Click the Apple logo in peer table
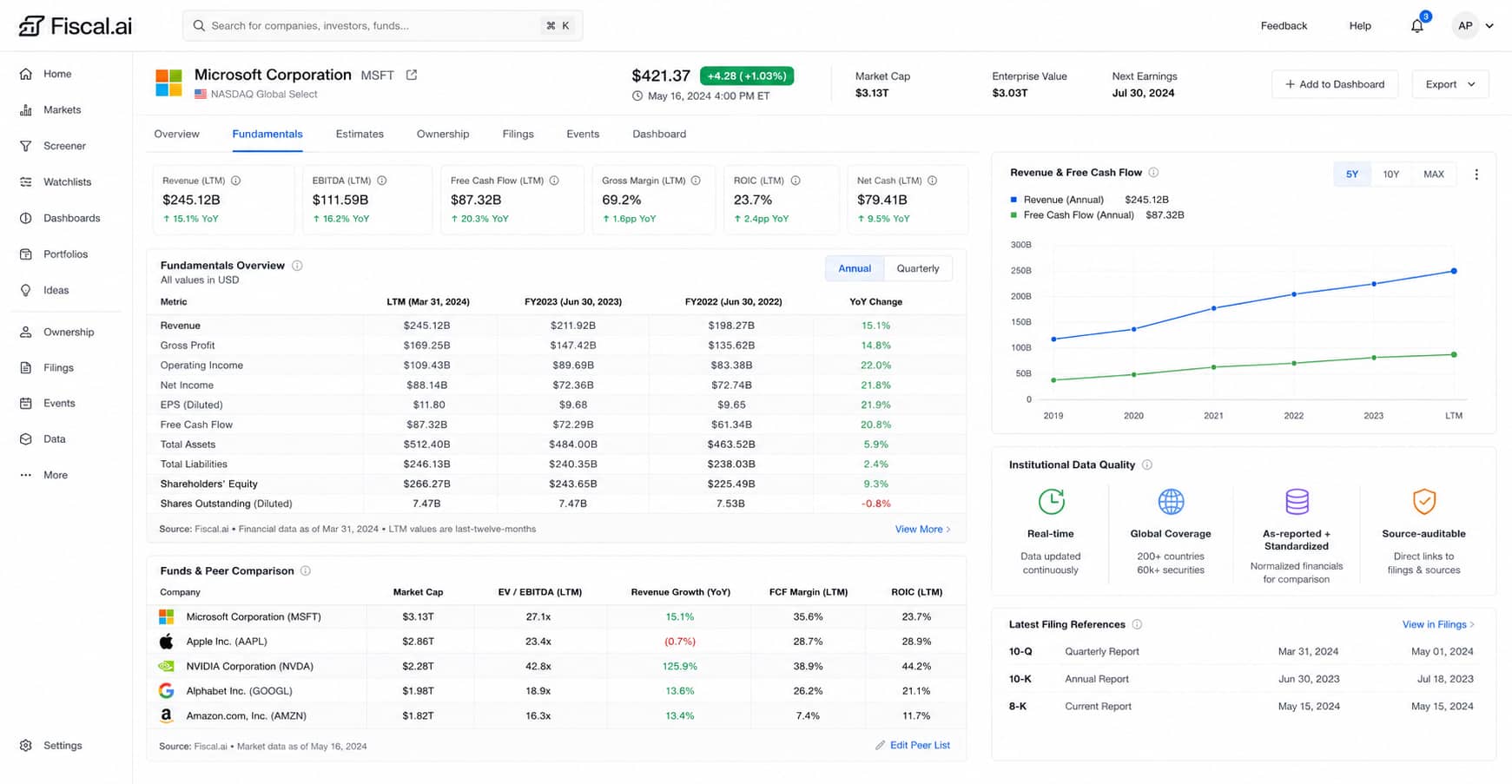 [x=167, y=642]
